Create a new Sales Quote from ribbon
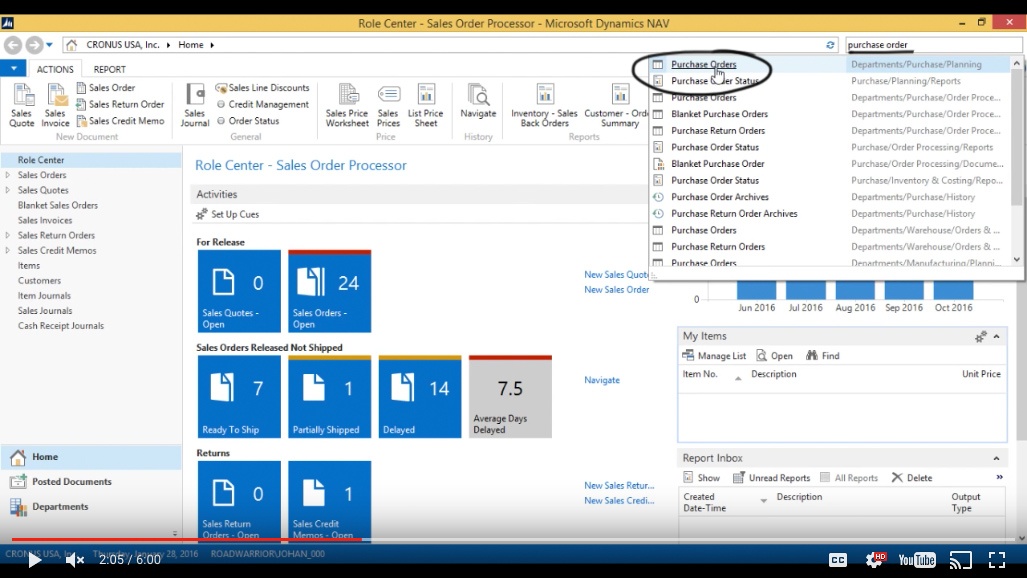This screenshot has height=578, width=1027. (22, 105)
